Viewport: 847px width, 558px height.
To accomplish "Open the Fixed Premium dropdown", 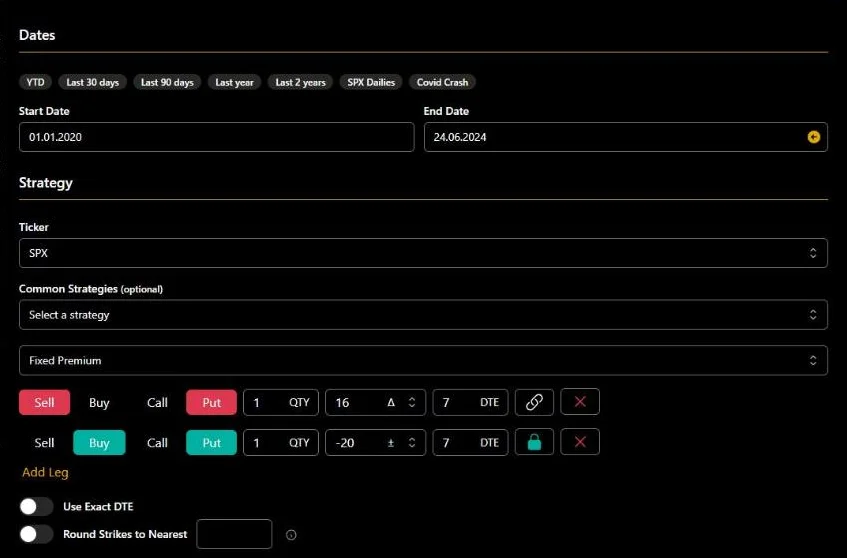I will 423,360.
